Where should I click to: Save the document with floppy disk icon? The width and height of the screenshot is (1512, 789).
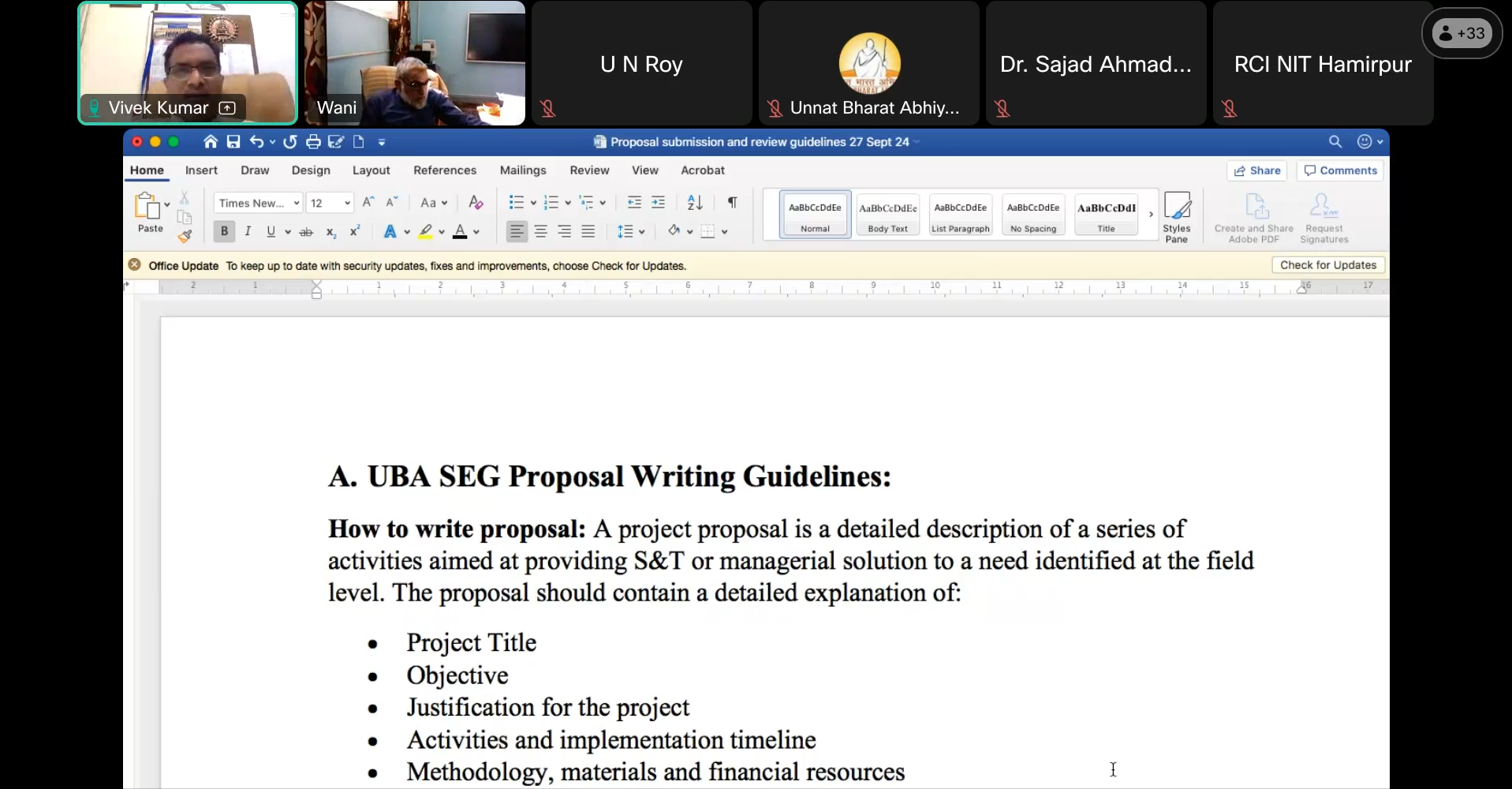(233, 142)
